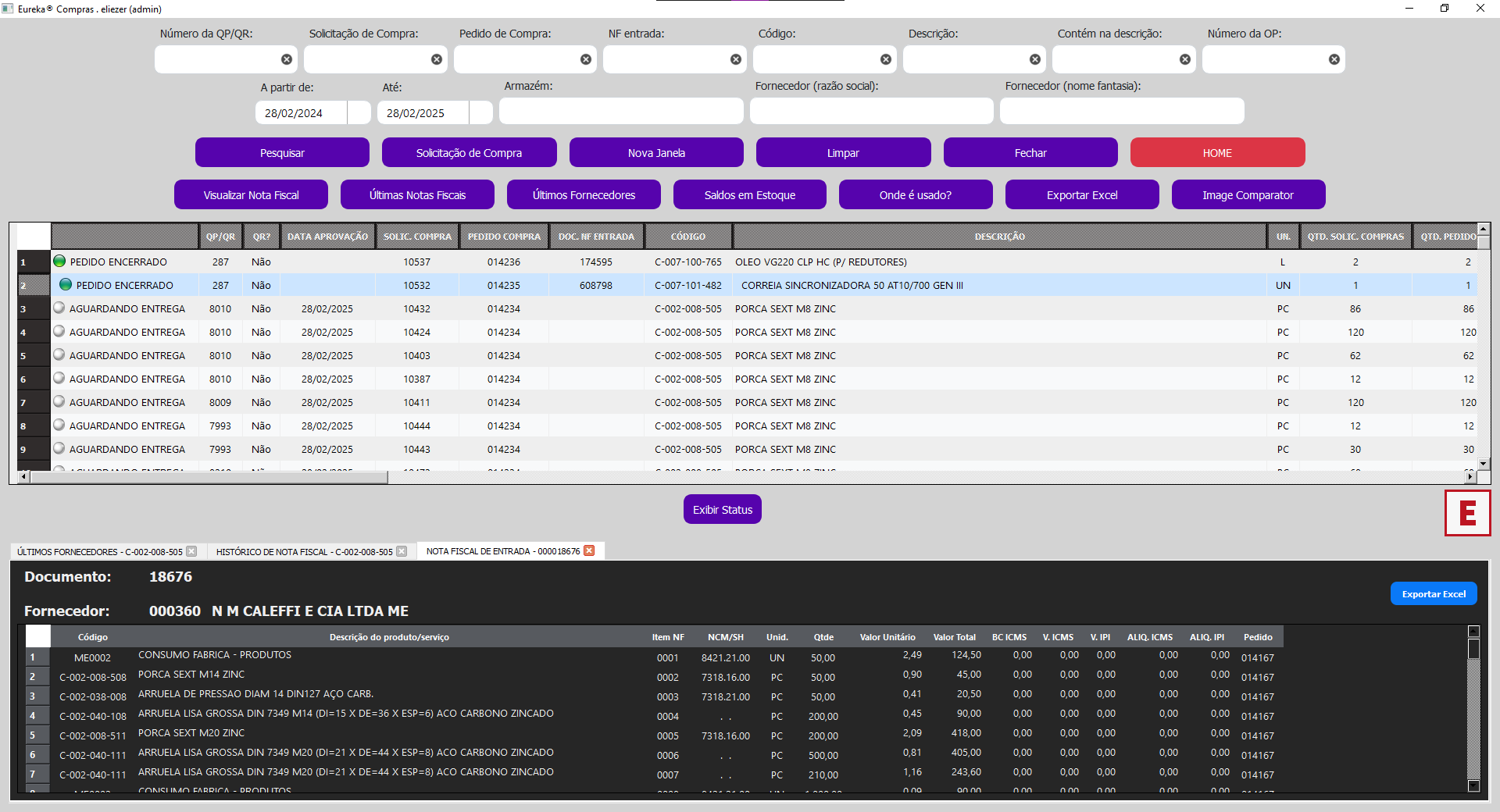Click the Armazém input field
The height and width of the screenshot is (812, 1500).
[621, 111]
